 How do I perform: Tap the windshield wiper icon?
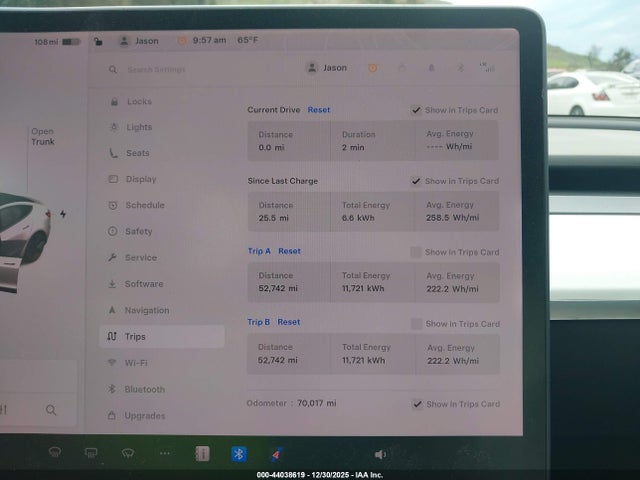[128, 453]
